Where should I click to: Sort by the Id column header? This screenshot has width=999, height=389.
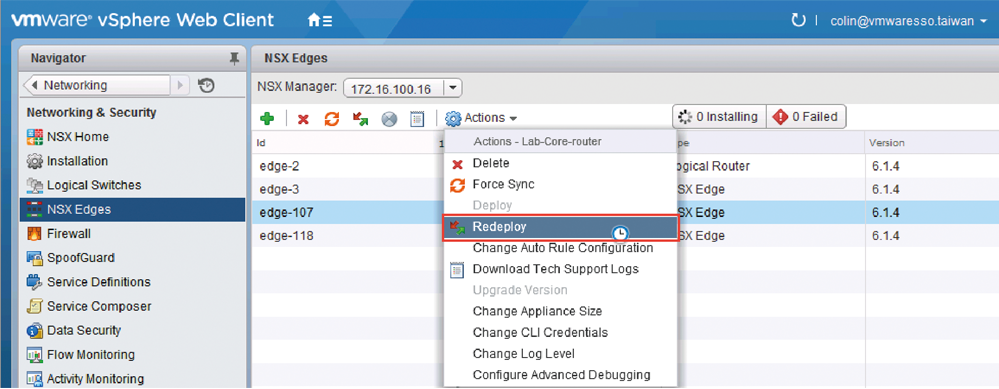(261, 143)
